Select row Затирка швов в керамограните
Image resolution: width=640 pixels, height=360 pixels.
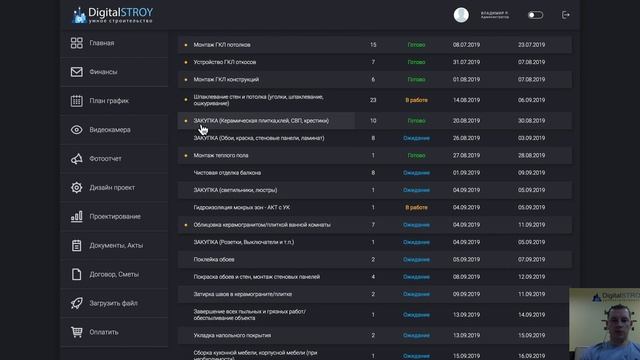click(x=375, y=294)
